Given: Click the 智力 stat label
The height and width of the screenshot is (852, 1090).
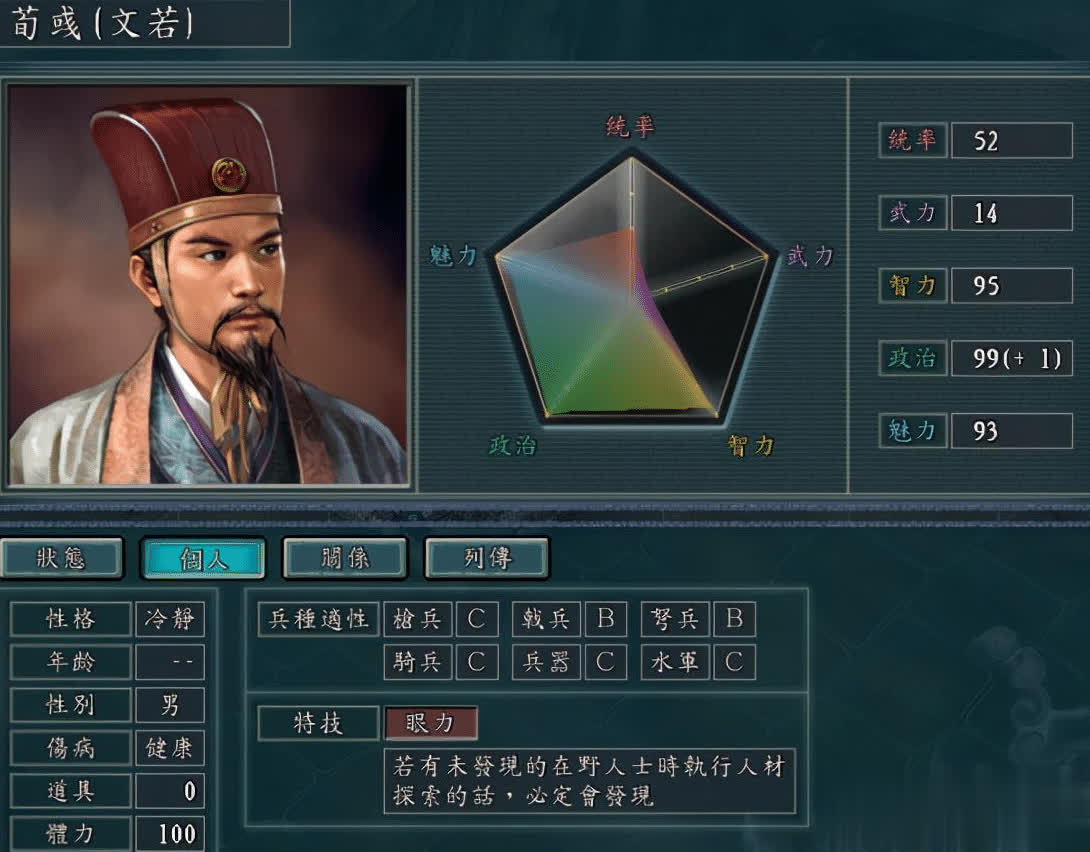Looking at the screenshot, I should [x=912, y=286].
